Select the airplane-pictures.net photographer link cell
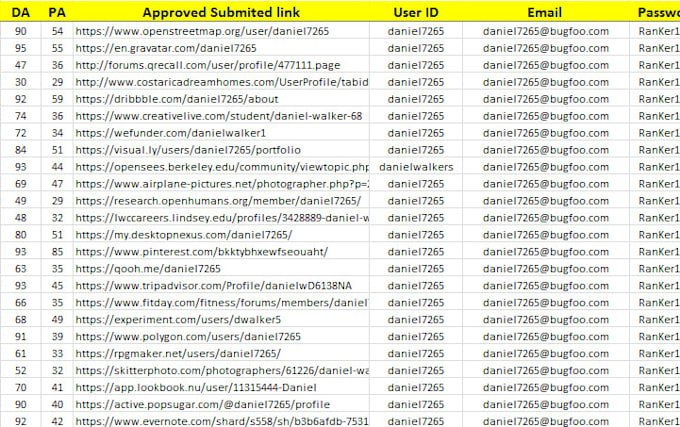The width and height of the screenshot is (680, 427). pos(221,184)
